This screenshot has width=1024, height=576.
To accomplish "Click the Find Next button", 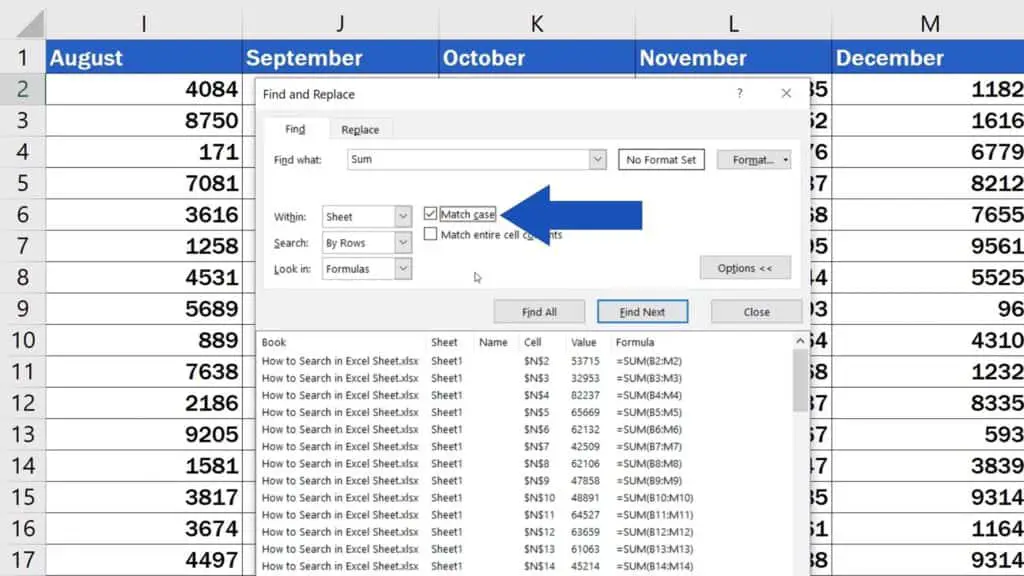I will coord(642,312).
